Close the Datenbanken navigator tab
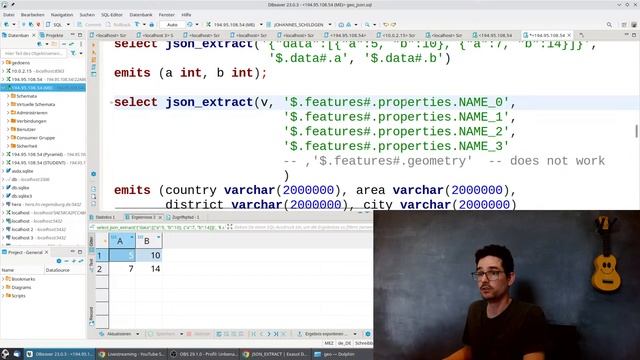Screen dimensions: 640x360 coord(34,36)
